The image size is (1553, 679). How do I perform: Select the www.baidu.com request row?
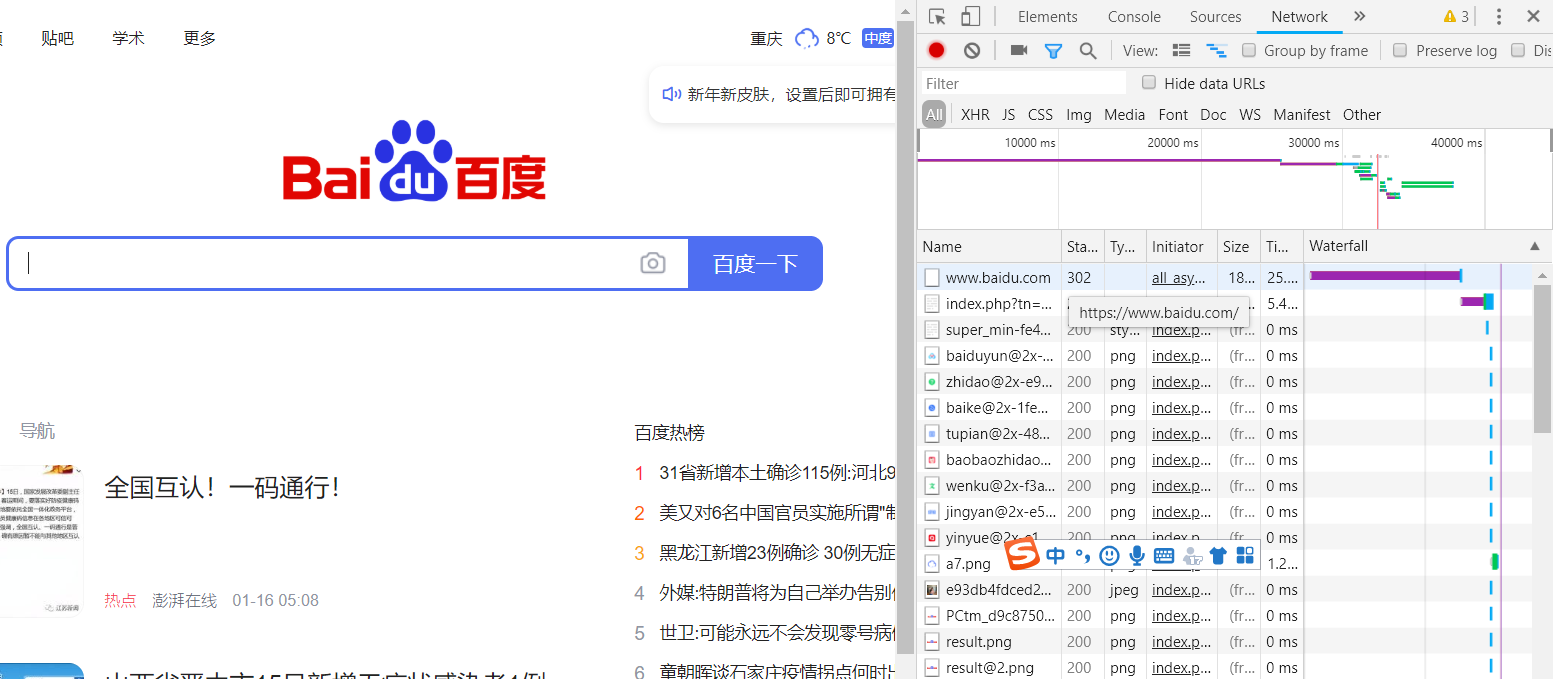[x=1225, y=277]
